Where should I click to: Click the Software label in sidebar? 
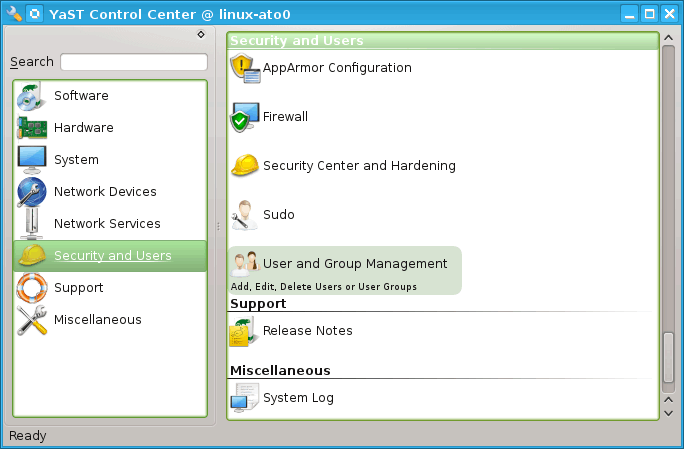tap(81, 96)
